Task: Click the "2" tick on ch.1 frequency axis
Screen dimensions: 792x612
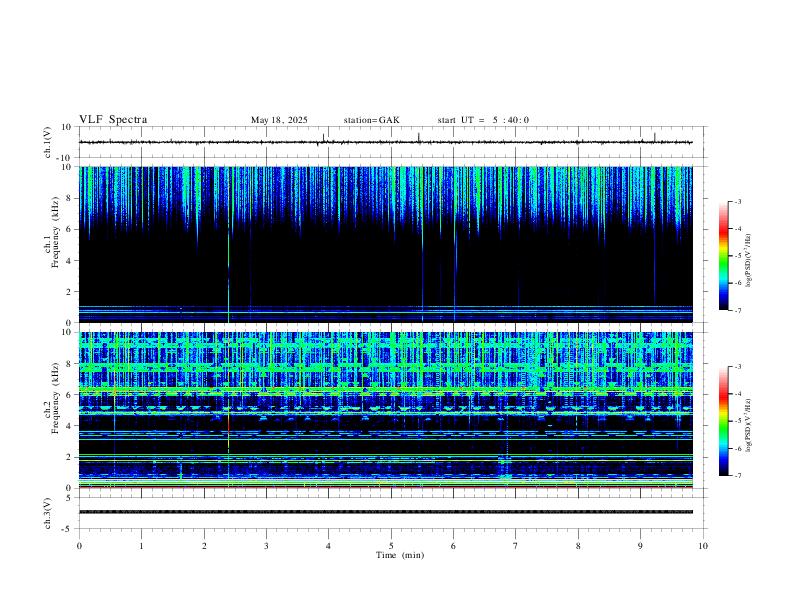Action: click(x=69, y=291)
